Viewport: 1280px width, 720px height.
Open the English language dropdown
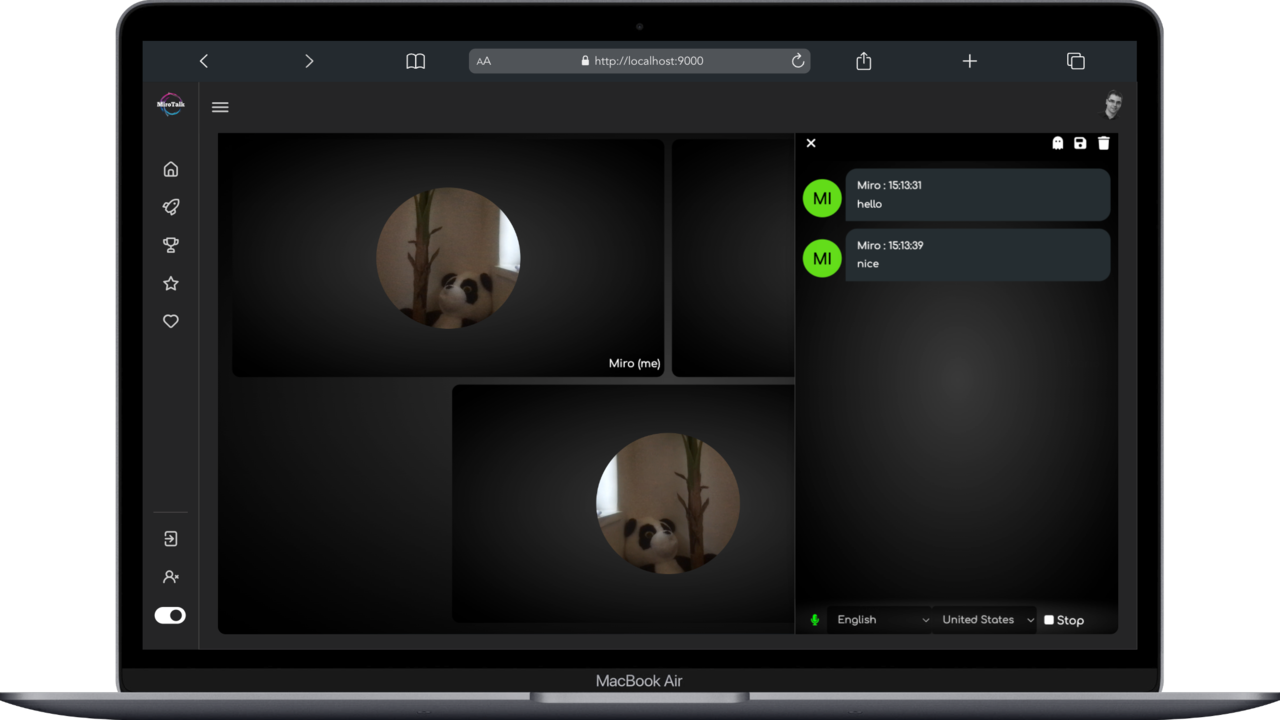878,619
